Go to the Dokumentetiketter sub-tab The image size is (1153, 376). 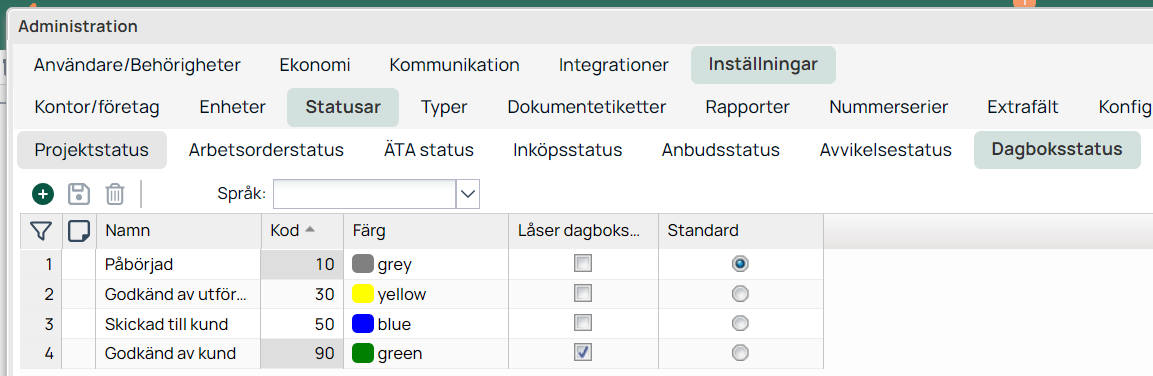point(587,107)
